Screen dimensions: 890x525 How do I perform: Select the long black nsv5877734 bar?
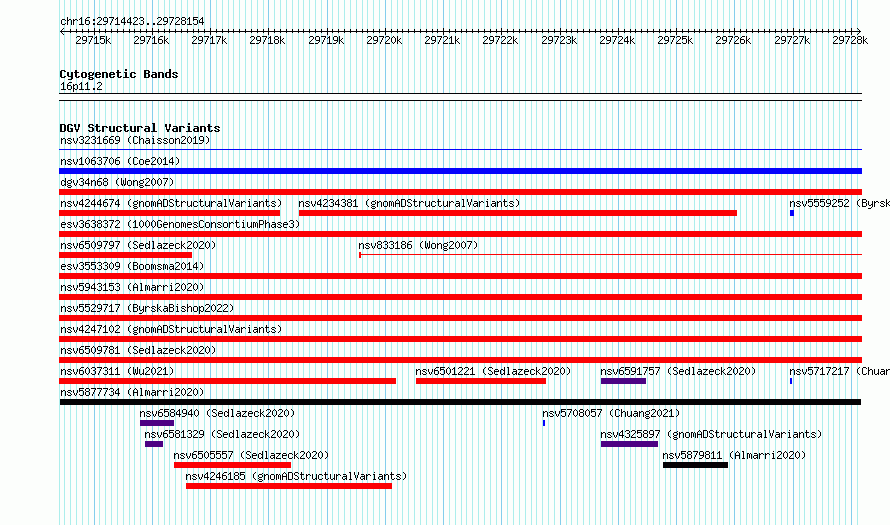pos(460,402)
